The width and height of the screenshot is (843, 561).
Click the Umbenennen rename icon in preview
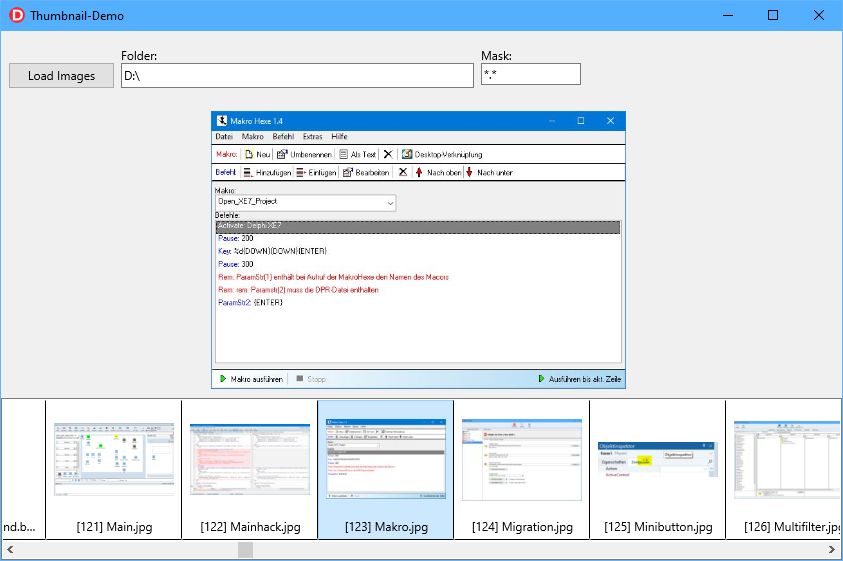[x=282, y=154]
